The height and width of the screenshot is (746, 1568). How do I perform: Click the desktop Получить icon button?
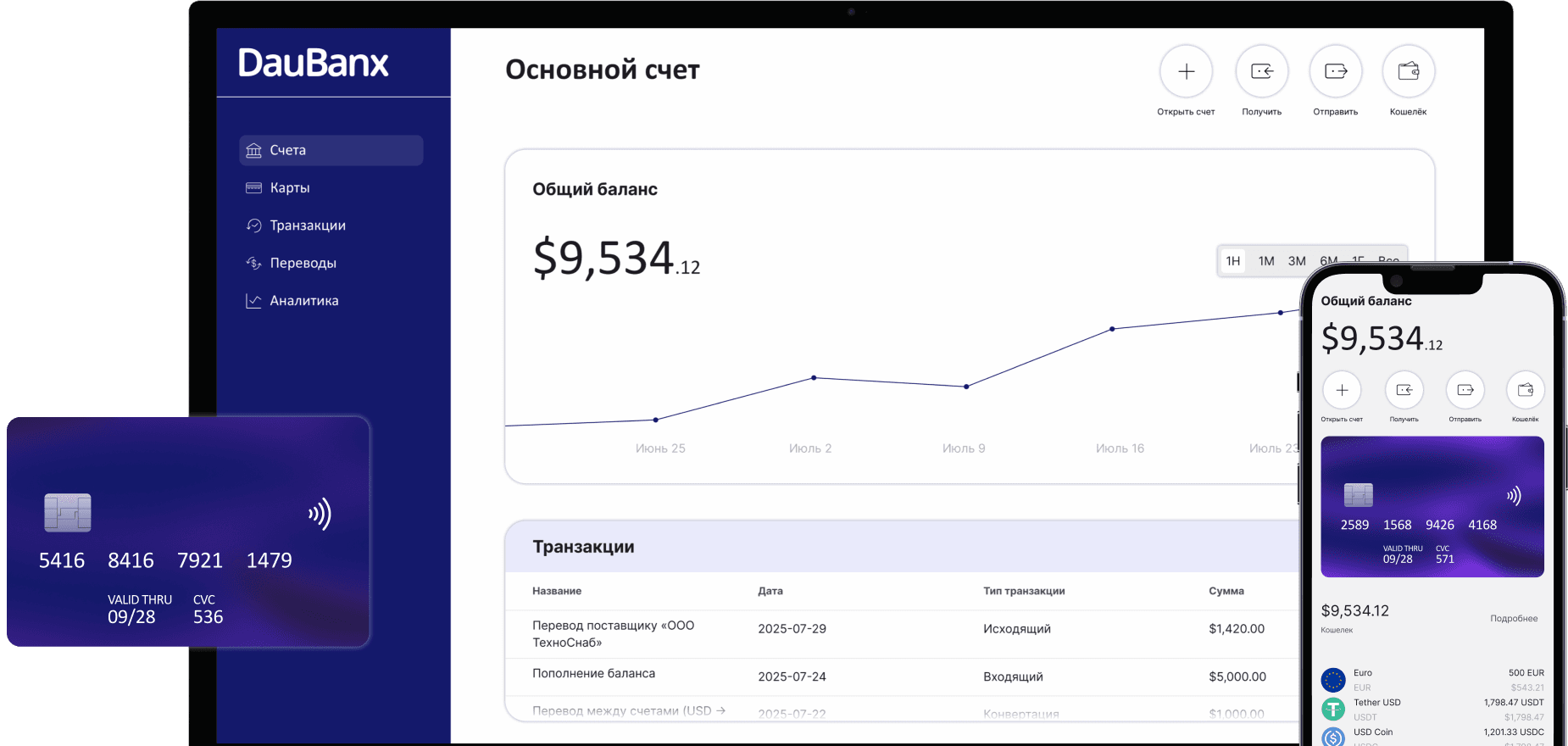(x=1262, y=71)
